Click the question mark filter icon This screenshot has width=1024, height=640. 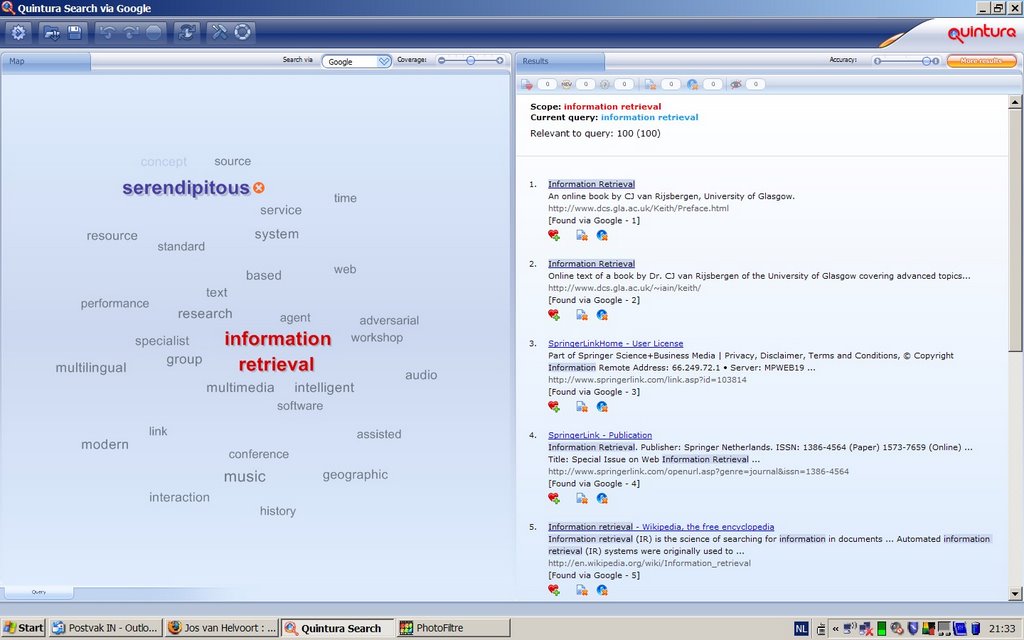point(605,84)
